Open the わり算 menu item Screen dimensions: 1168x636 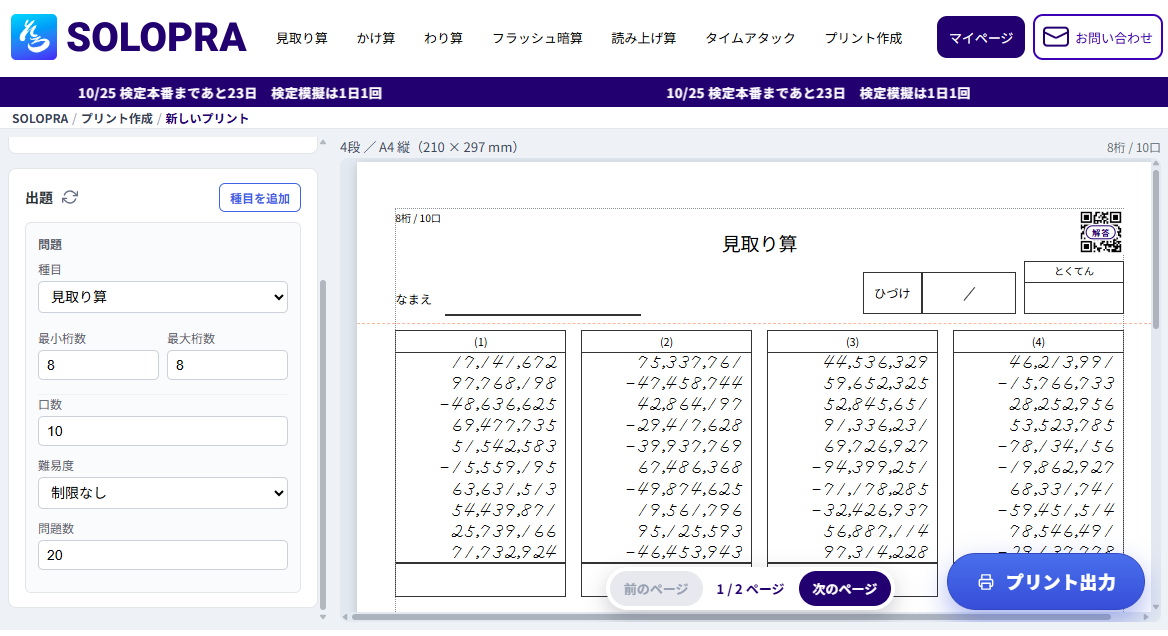pos(443,38)
